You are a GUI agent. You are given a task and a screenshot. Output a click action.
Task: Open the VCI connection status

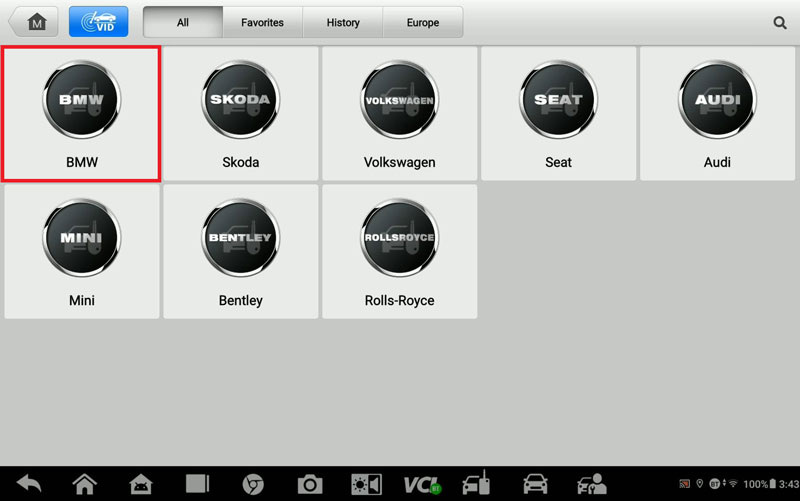[x=422, y=485]
